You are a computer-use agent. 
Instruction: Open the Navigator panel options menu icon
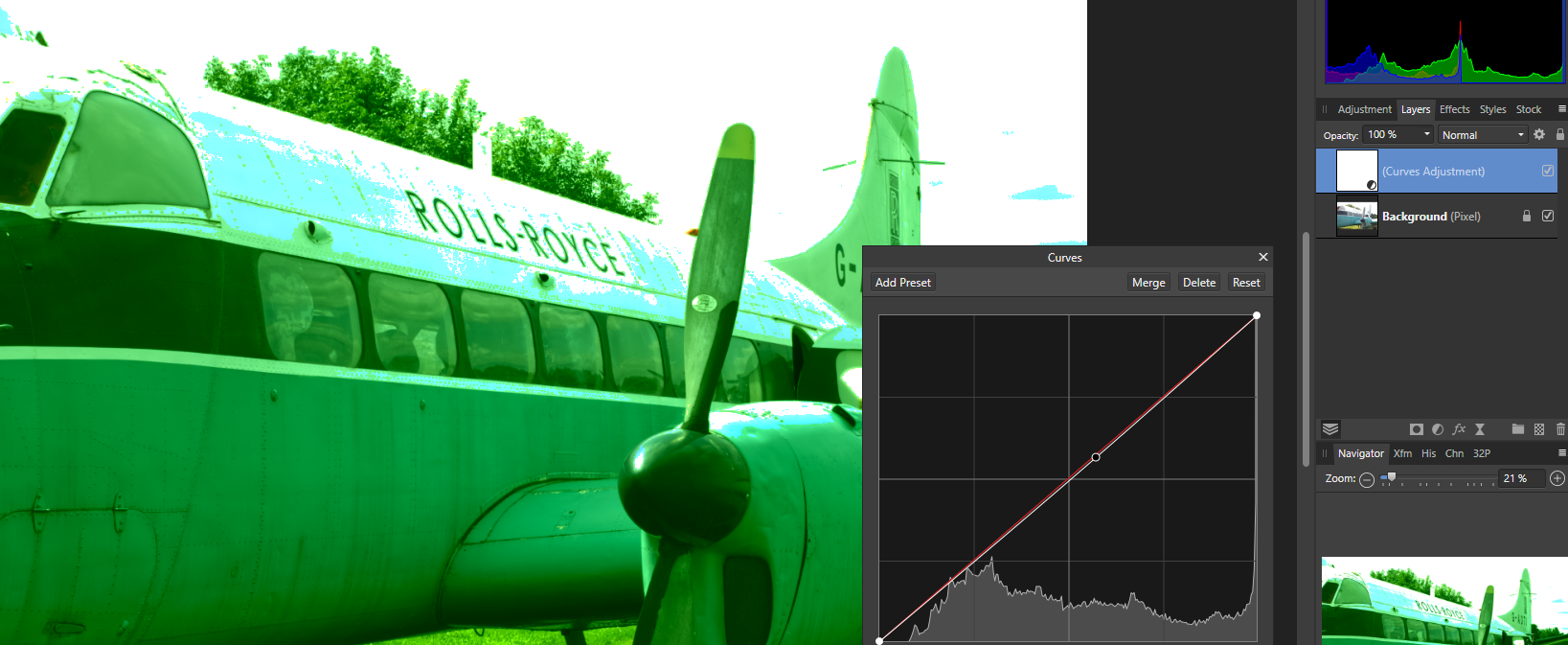[x=1561, y=453]
